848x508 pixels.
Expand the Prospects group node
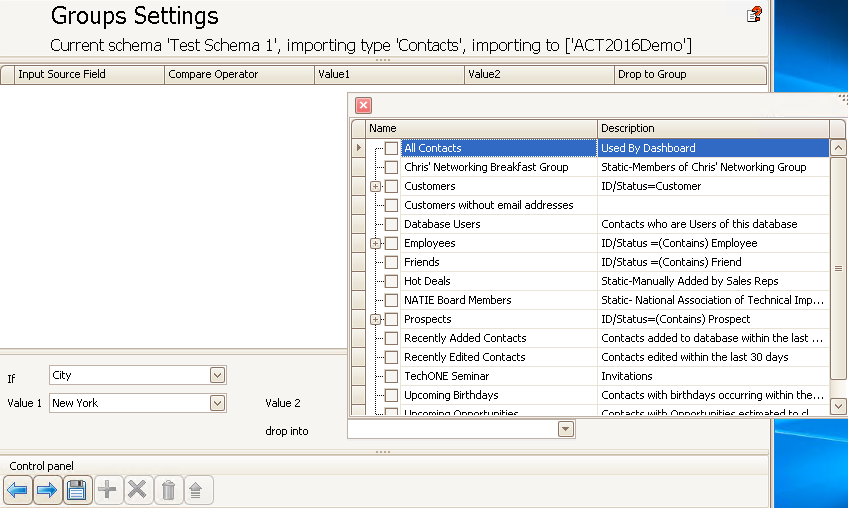point(375,319)
